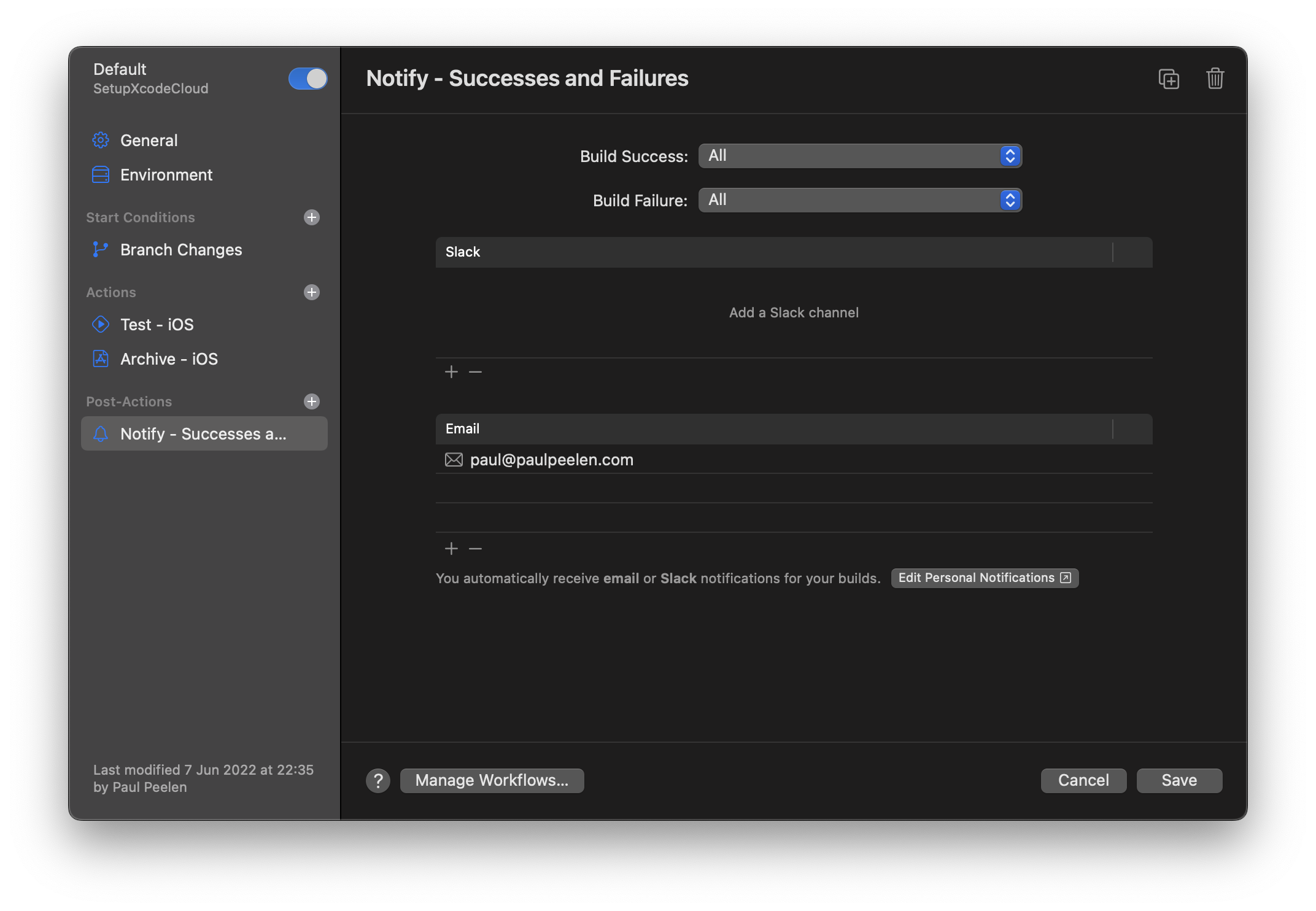Select the Branch Changes start condition
The height and width of the screenshot is (911, 1316).
[x=181, y=248]
